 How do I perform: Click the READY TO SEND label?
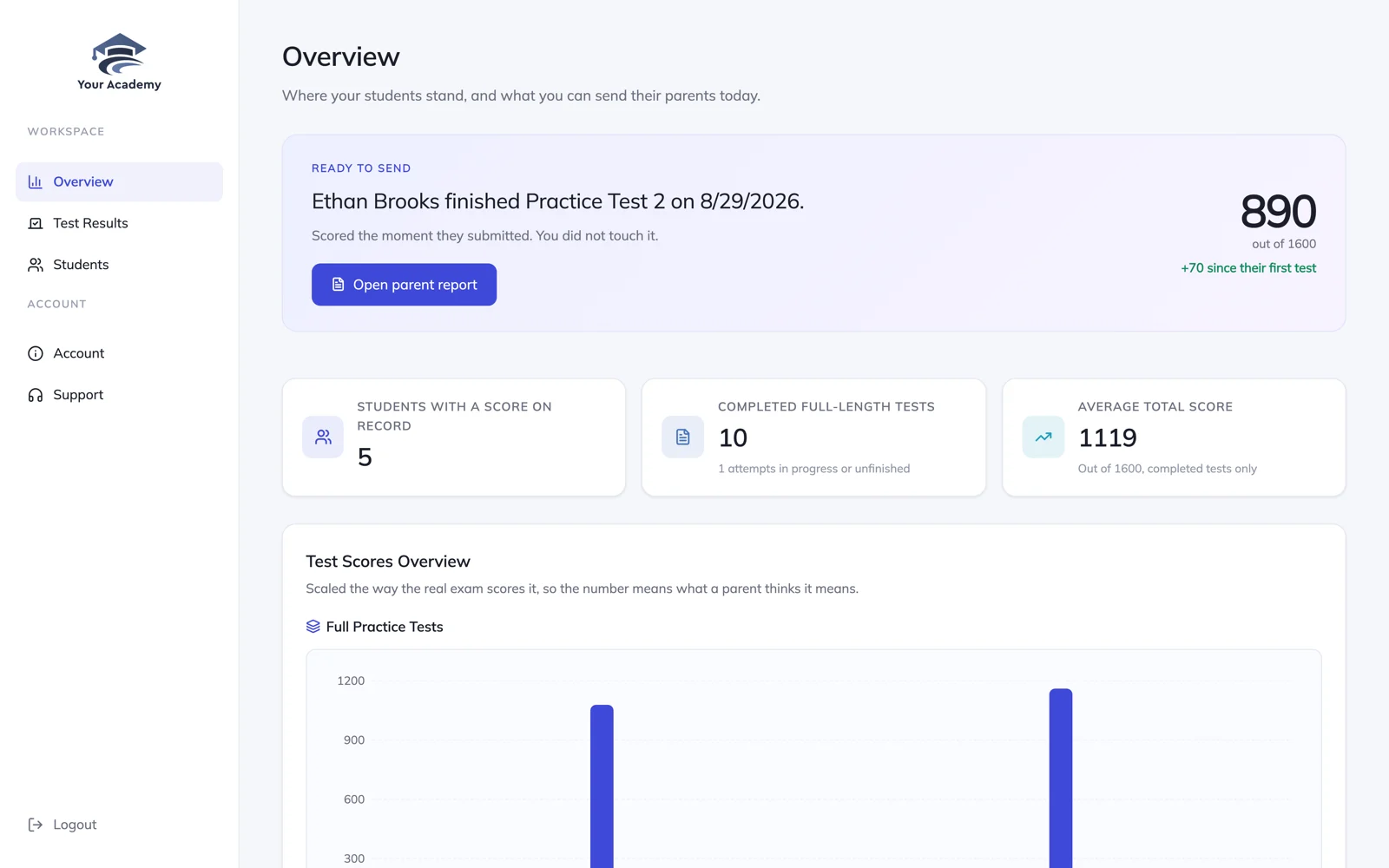tap(361, 168)
